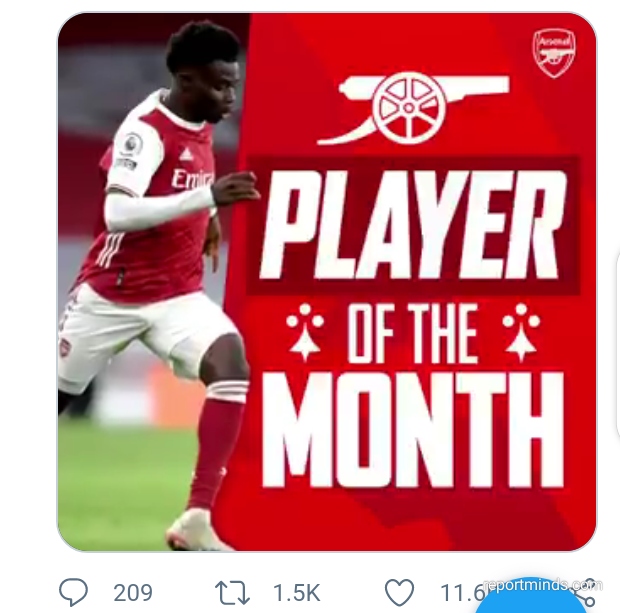This screenshot has width=620, height=613.
Task: Click the MONTH headline text
Action: tap(413, 429)
